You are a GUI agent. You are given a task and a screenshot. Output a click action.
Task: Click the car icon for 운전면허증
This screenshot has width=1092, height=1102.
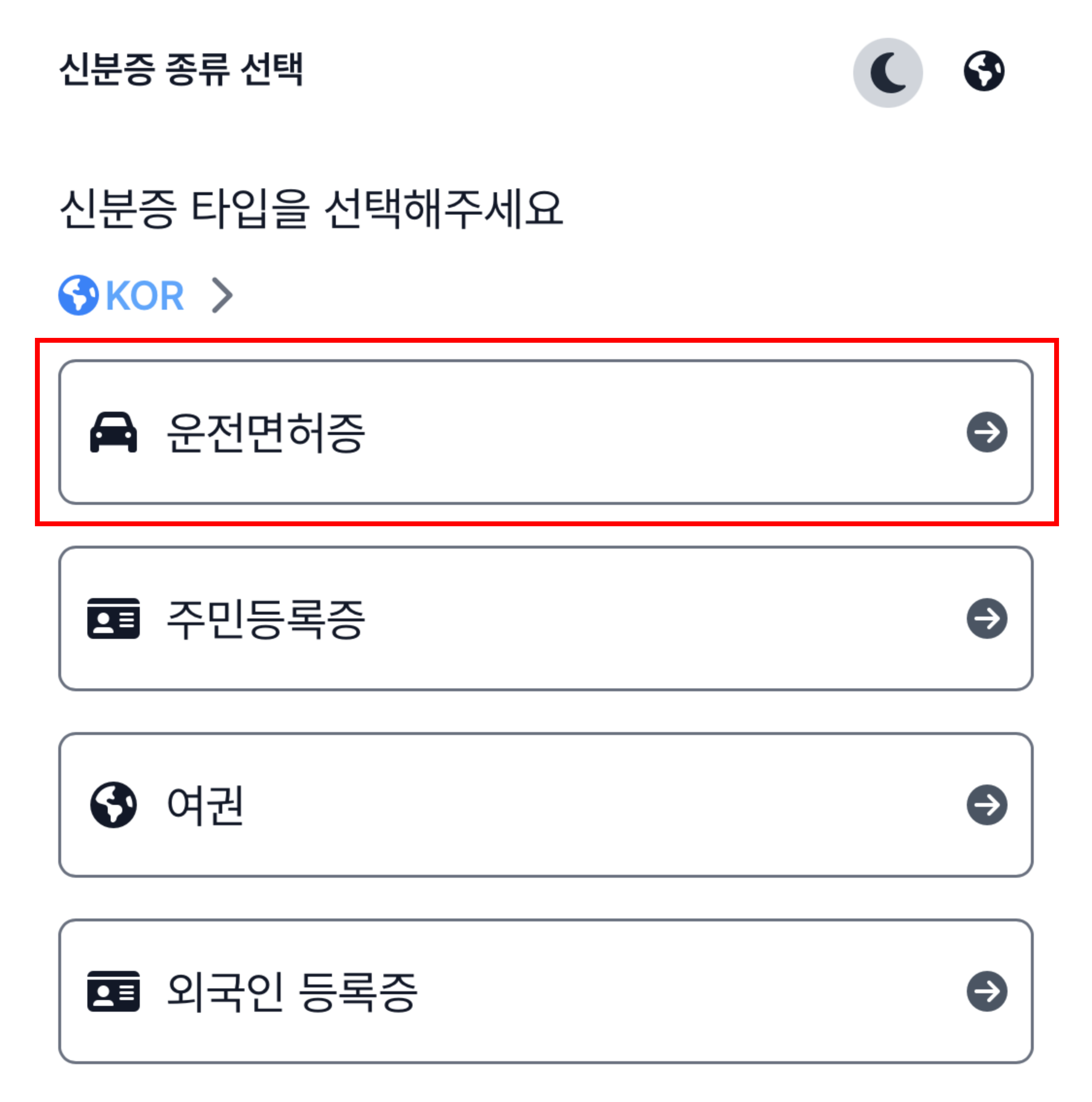pos(114,433)
